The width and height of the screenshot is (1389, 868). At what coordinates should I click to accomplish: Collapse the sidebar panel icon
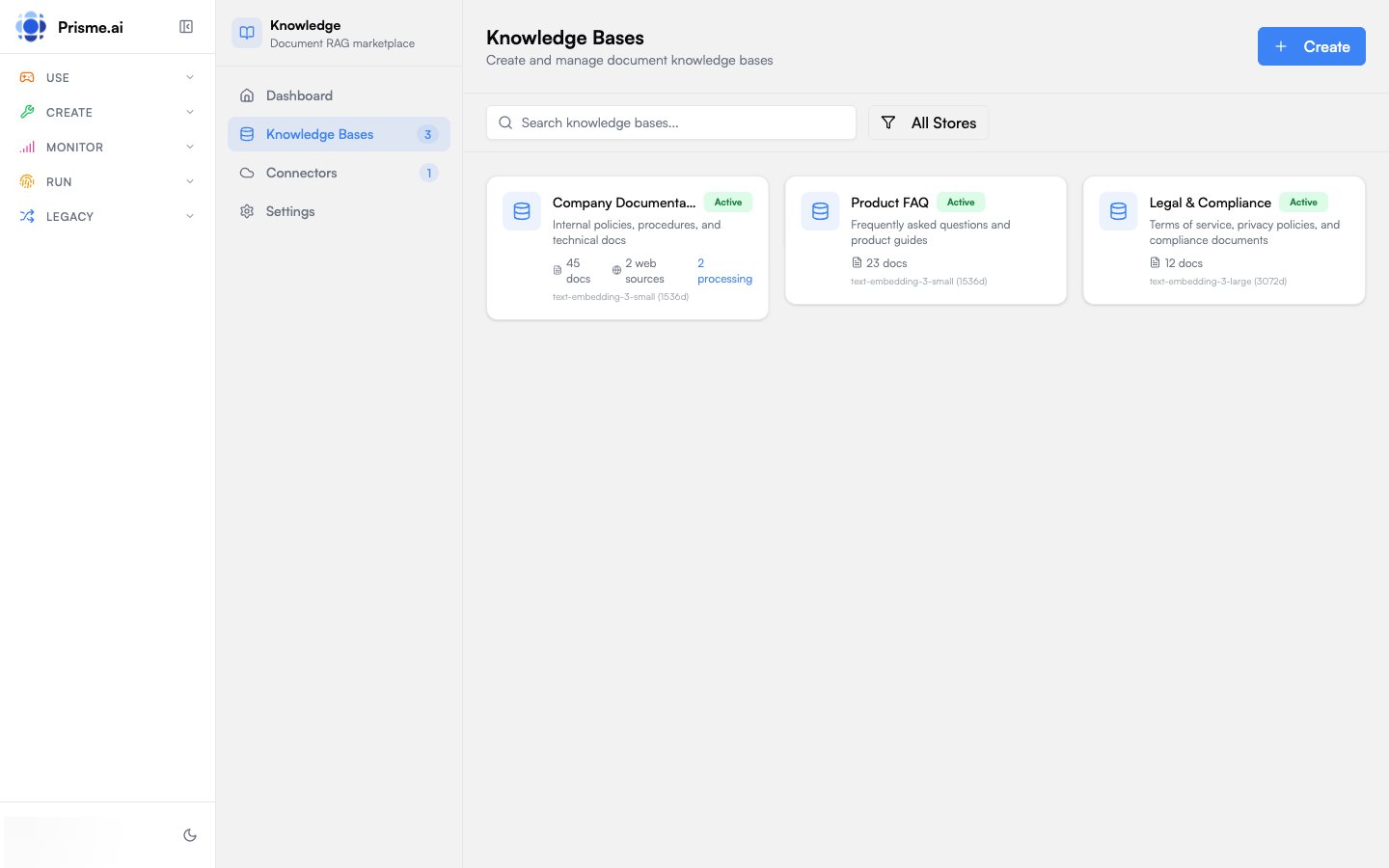coord(186,27)
